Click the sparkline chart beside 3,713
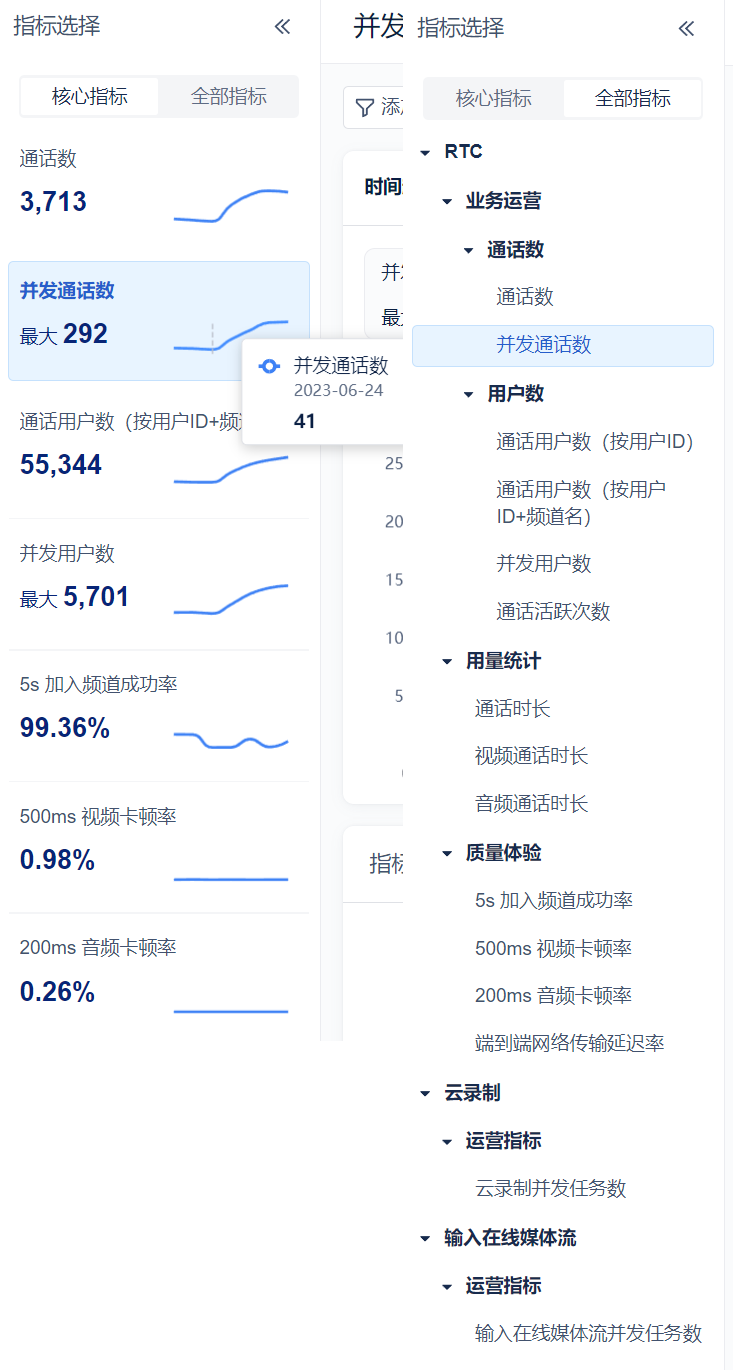733x1370 pixels. point(231,205)
